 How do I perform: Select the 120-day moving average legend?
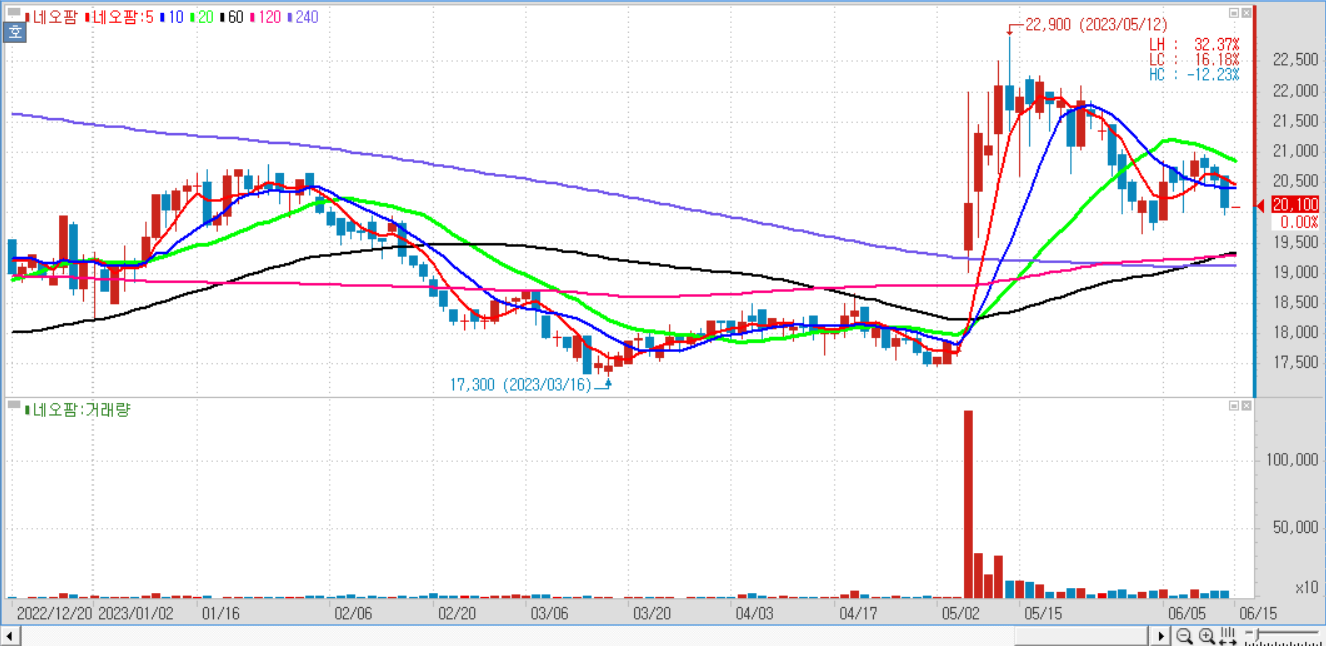point(264,16)
